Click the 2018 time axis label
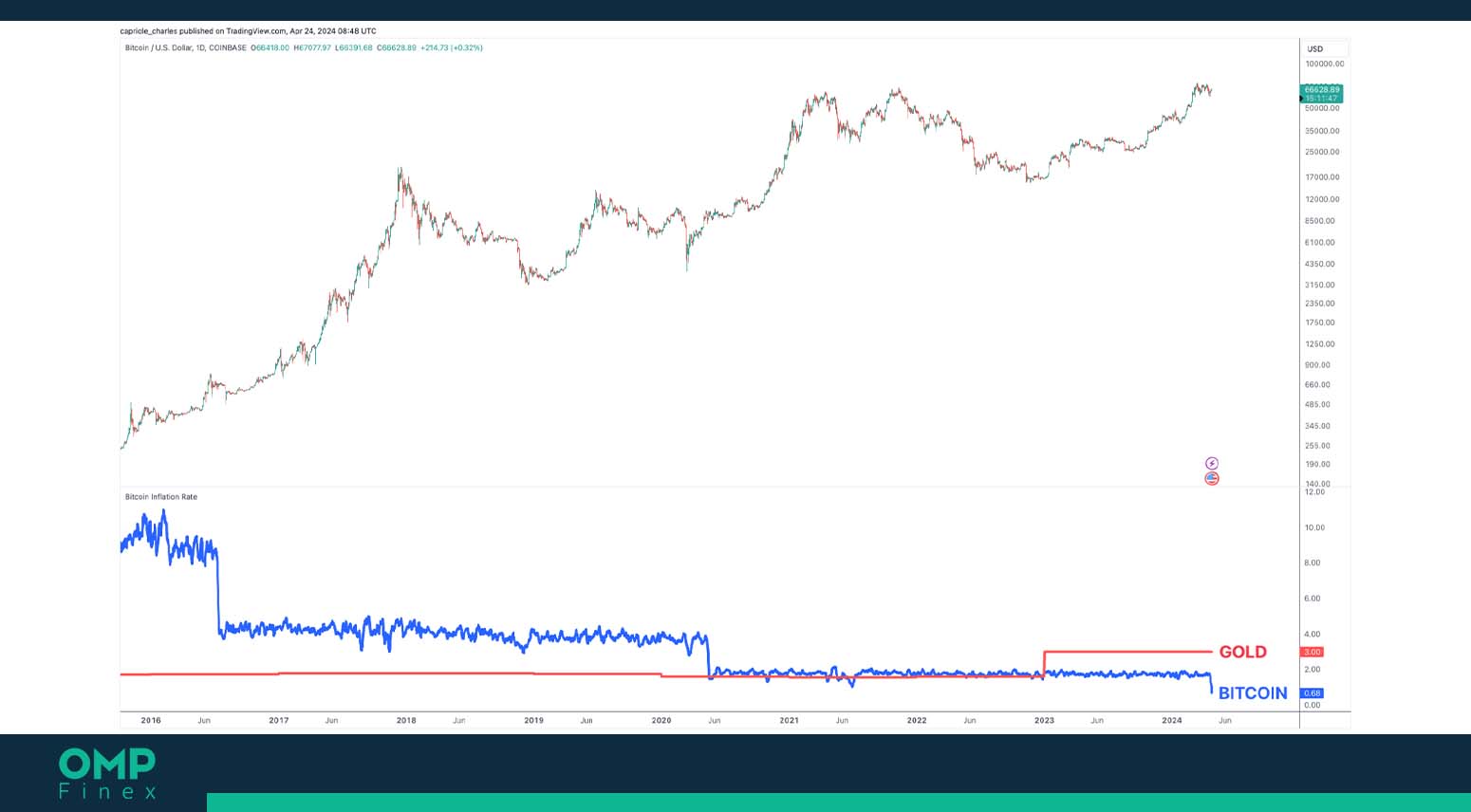The image size is (1471, 812). (406, 721)
